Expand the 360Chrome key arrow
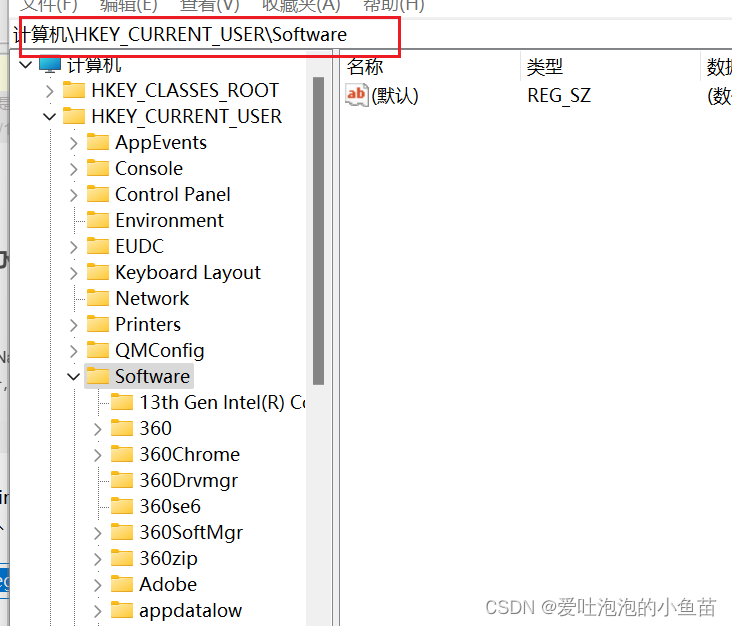 (98, 455)
